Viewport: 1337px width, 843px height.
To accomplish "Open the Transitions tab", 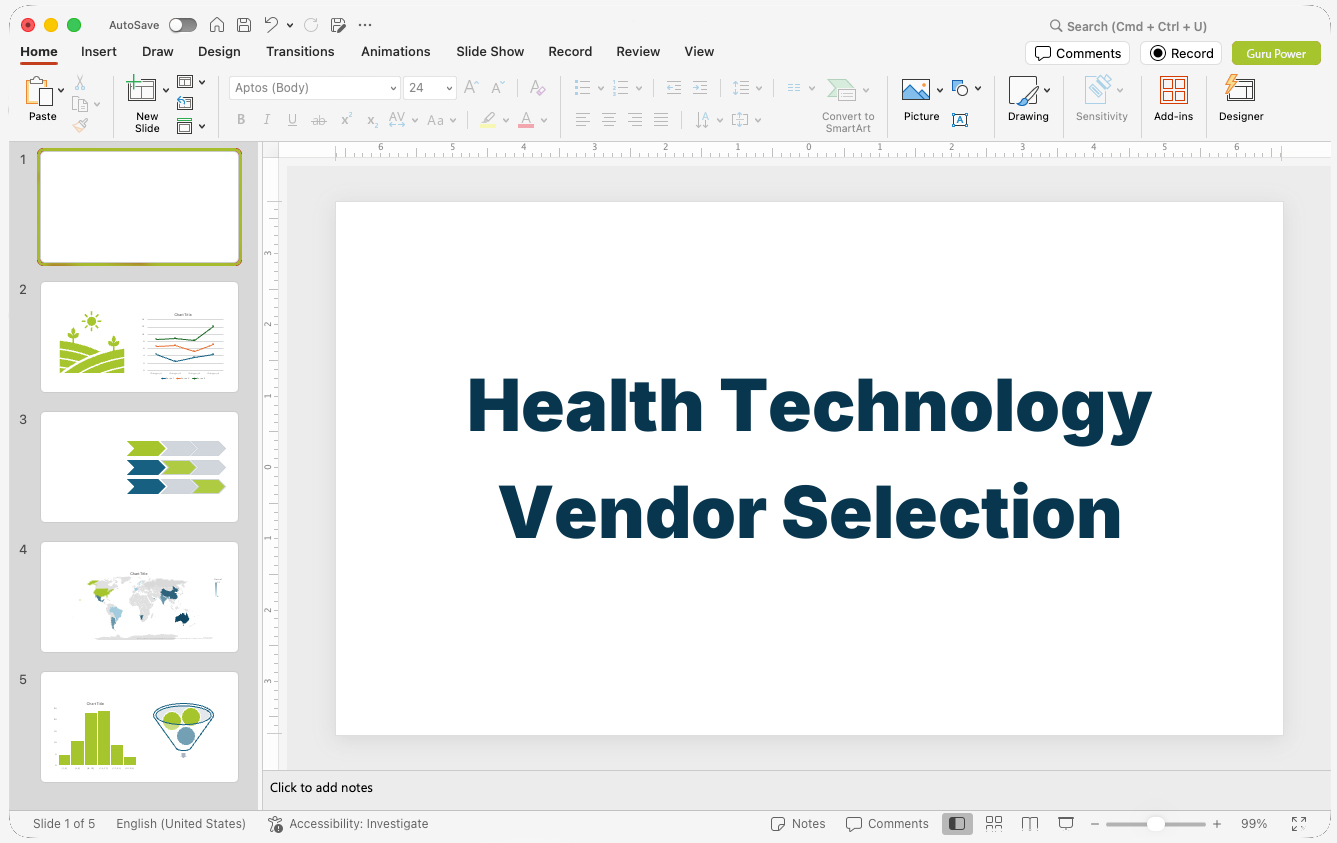I will click(x=300, y=51).
